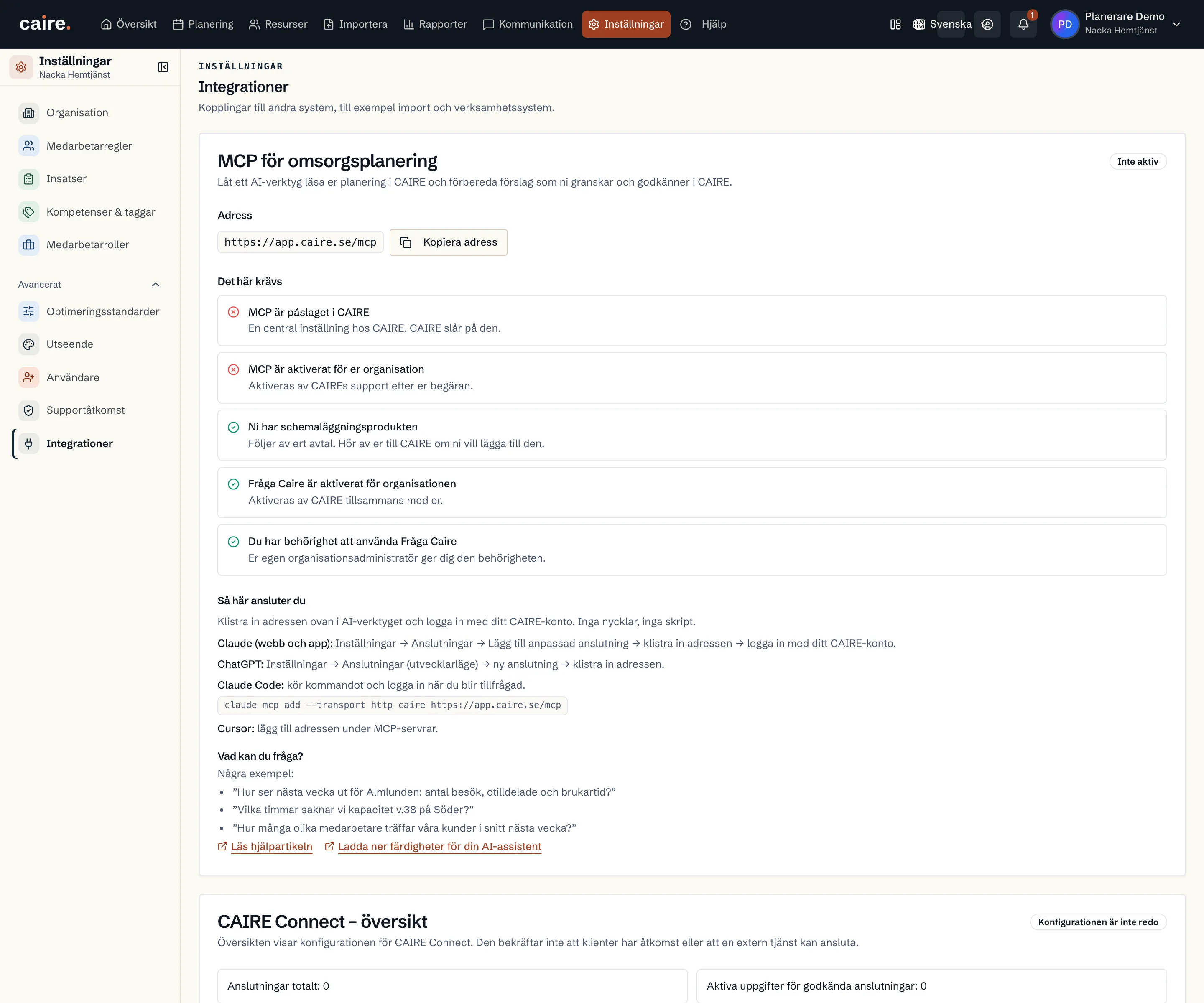Screen dimensions: 1204x1003
Task: Click the Organisation building icon
Action: click(29, 113)
